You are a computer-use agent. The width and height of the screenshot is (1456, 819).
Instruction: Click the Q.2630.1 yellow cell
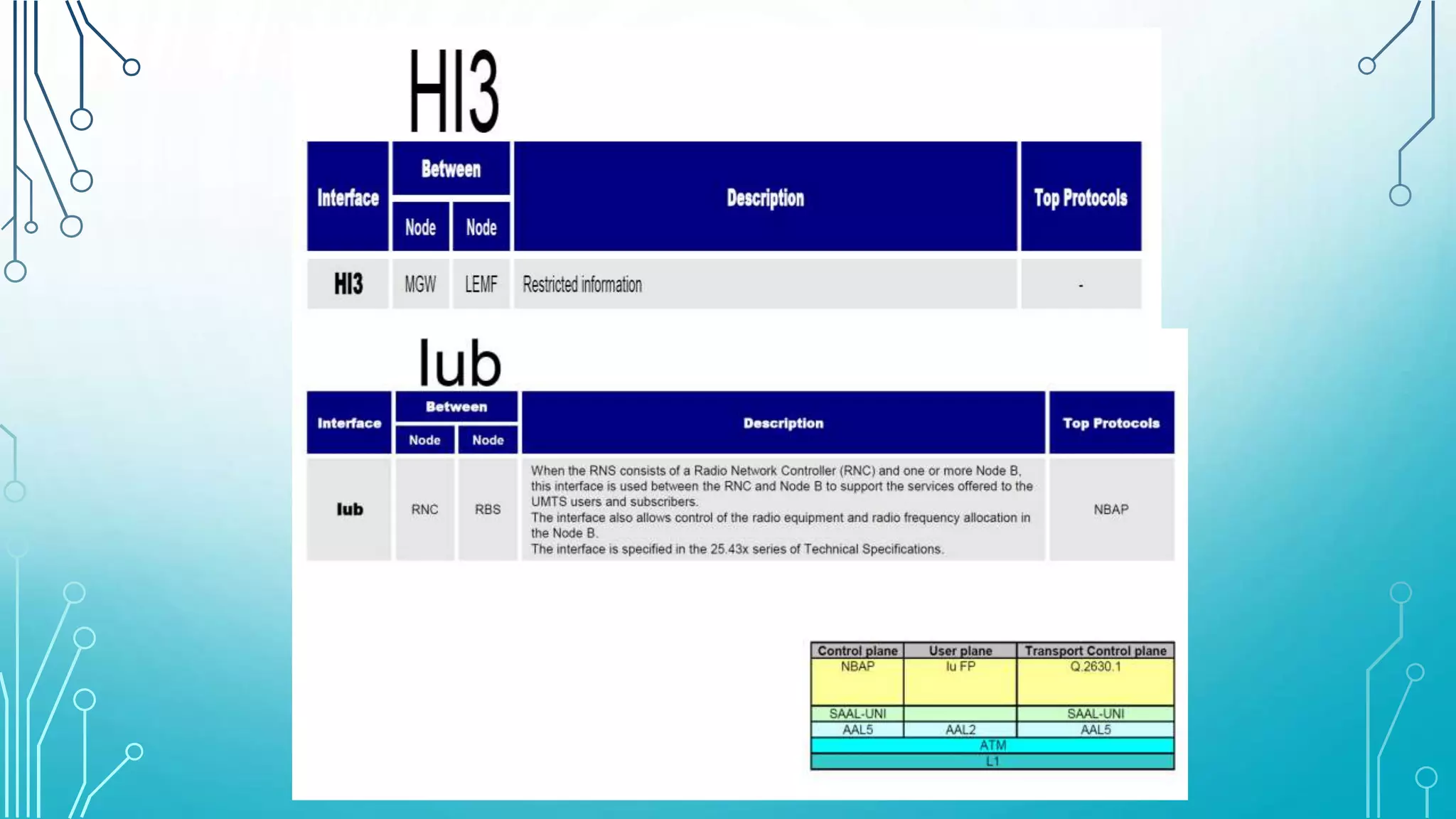click(x=1095, y=667)
